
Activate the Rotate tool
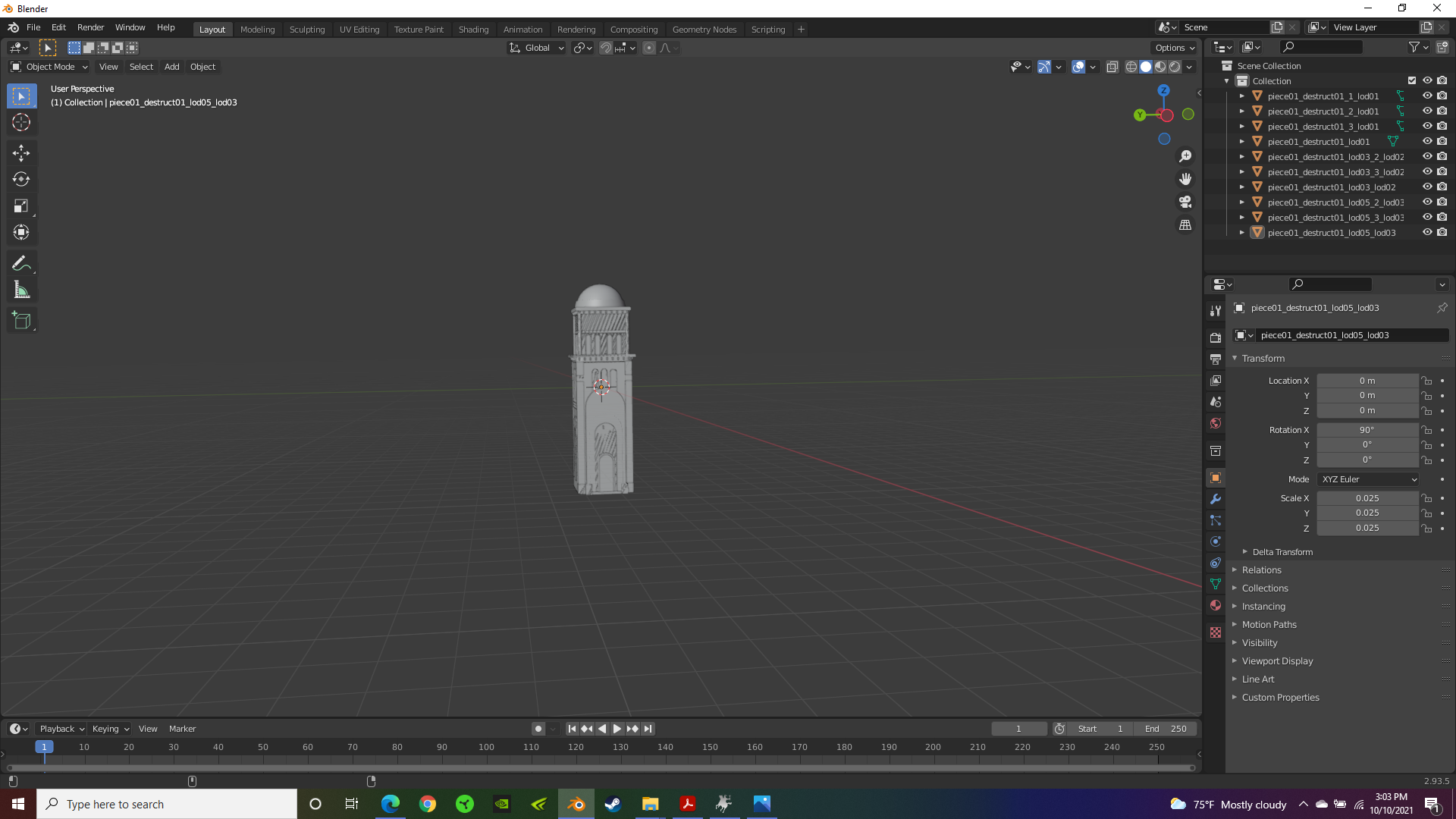[x=21, y=180]
